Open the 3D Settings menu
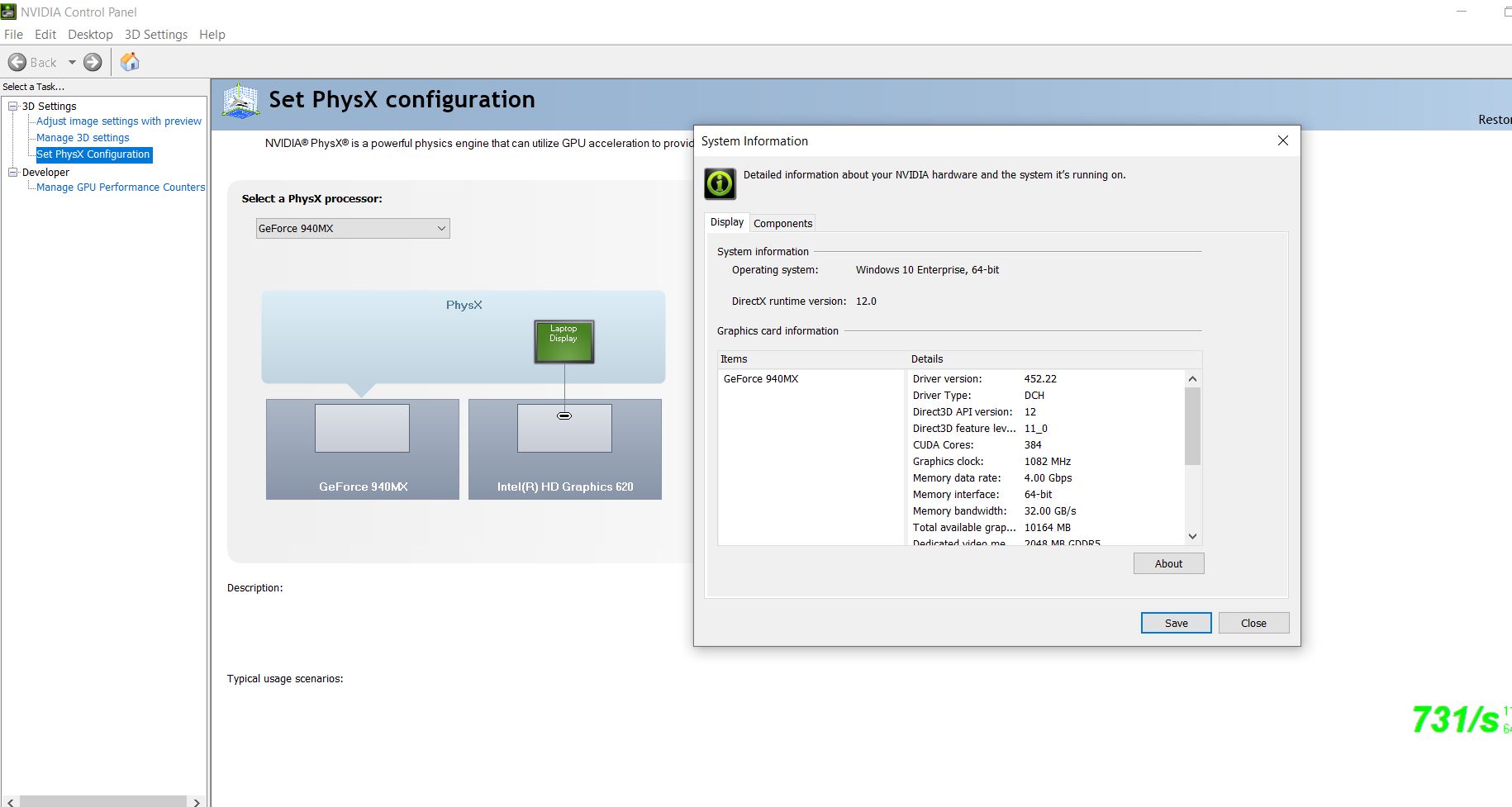The width and height of the screenshot is (1512, 807). point(155,35)
